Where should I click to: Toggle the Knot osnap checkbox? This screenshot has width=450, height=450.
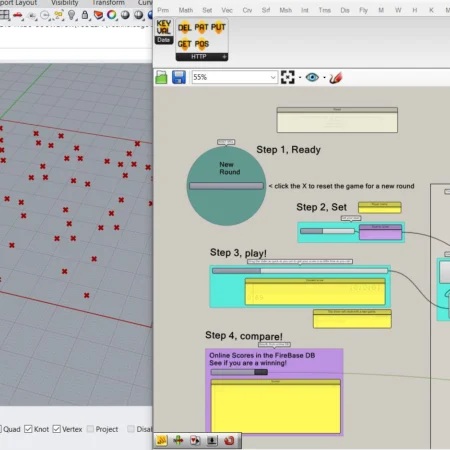pos(28,429)
